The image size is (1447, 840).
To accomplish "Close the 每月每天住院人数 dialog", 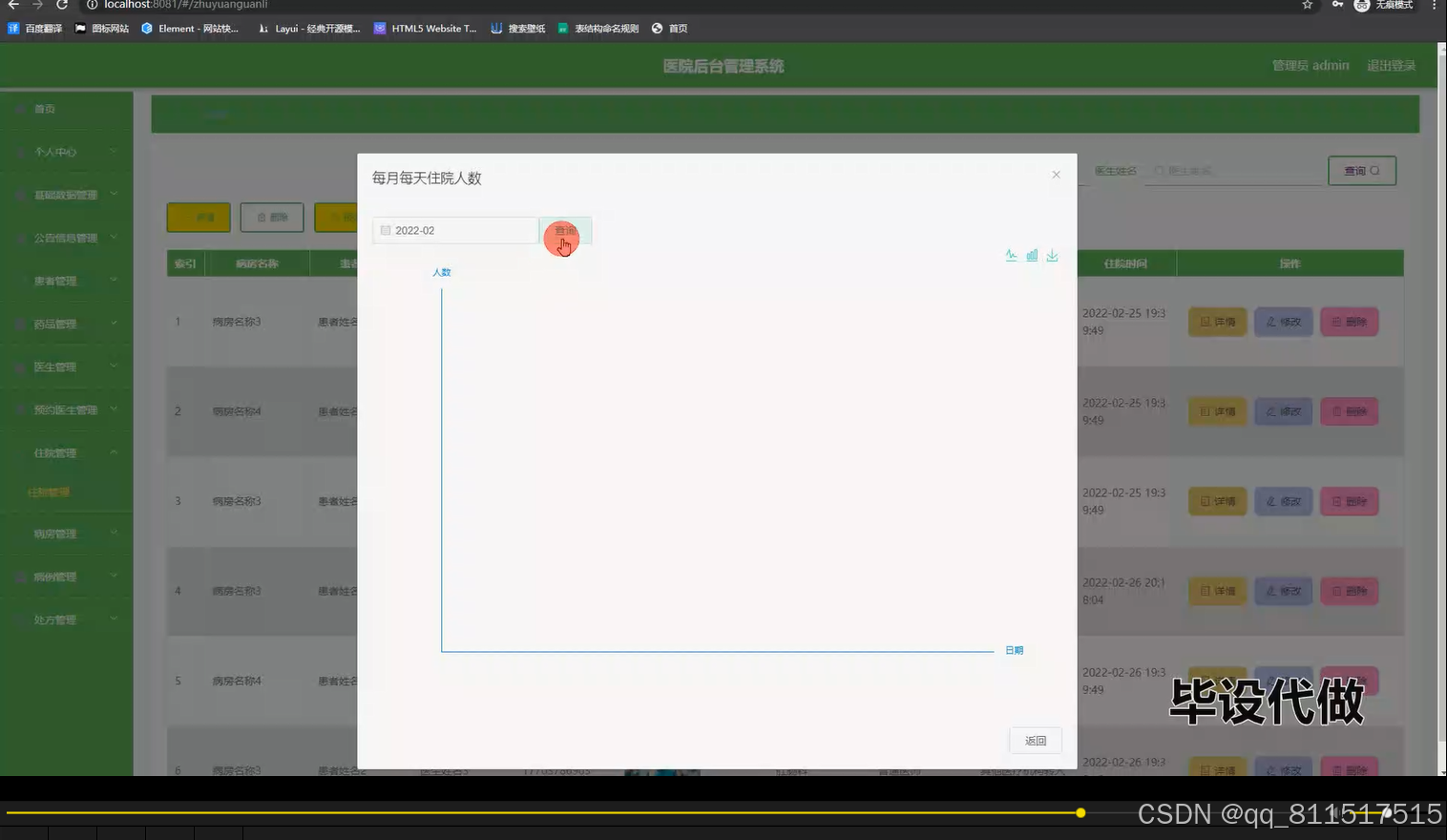I will [x=1056, y=175].
